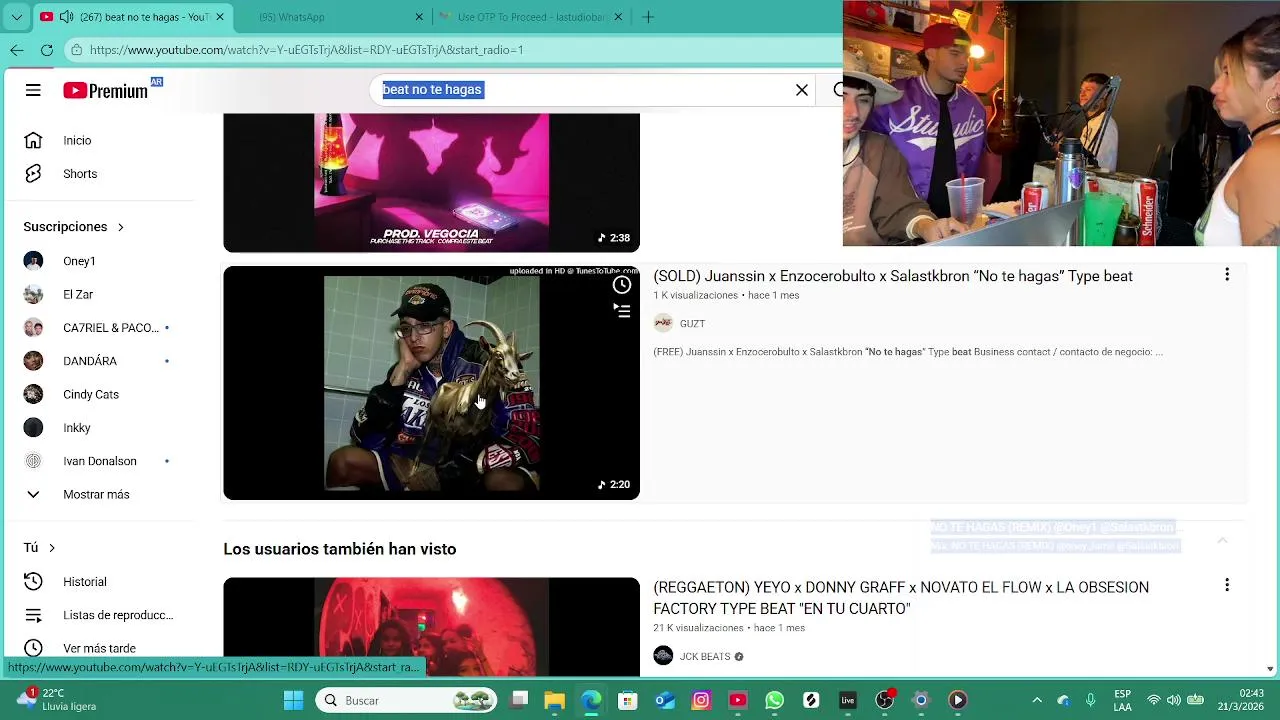The width and height of the screenshot is (1280, 720).
Task: Close the YouTube tab
Action: 220,17
